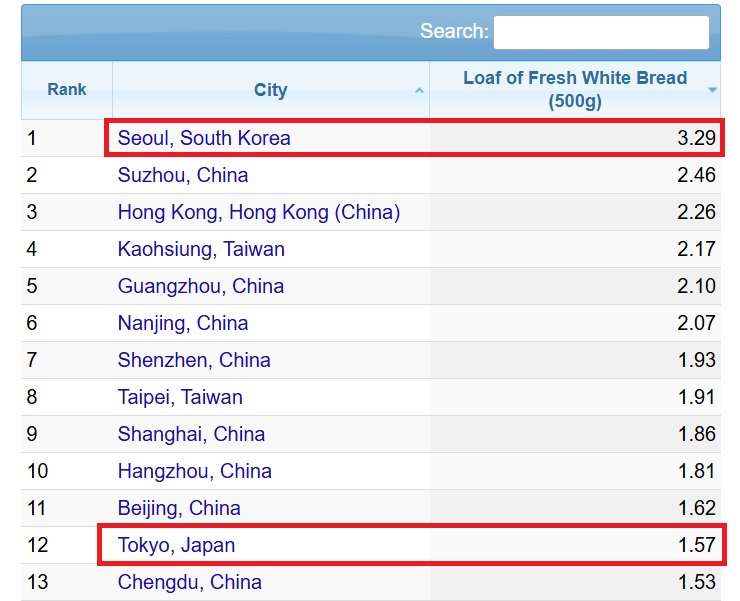This screenshot has height=601, width=740.
Task: Open Shenzhen, China link
Action: (194, 360)
